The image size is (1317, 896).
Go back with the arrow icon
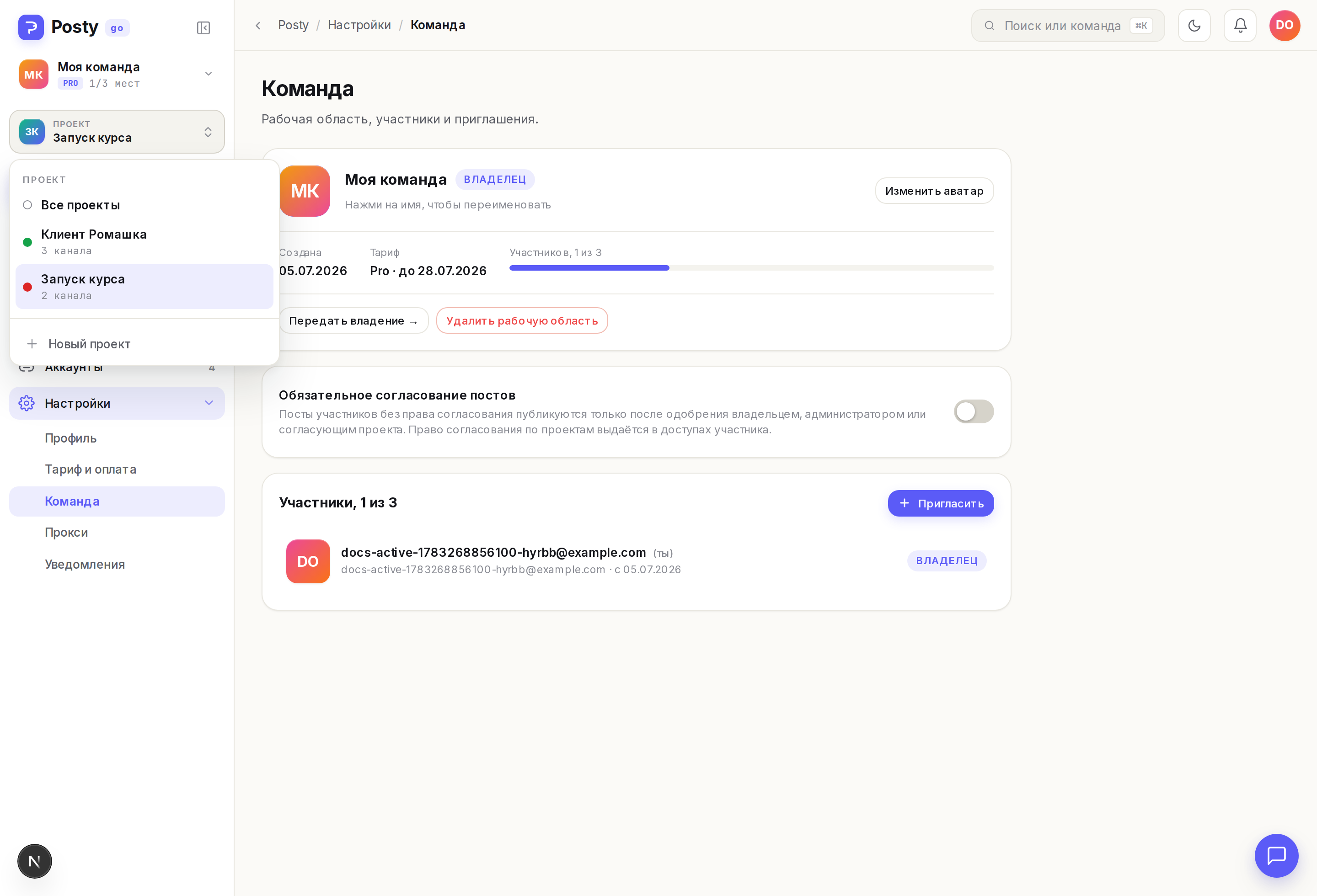(x=258, y=26)
